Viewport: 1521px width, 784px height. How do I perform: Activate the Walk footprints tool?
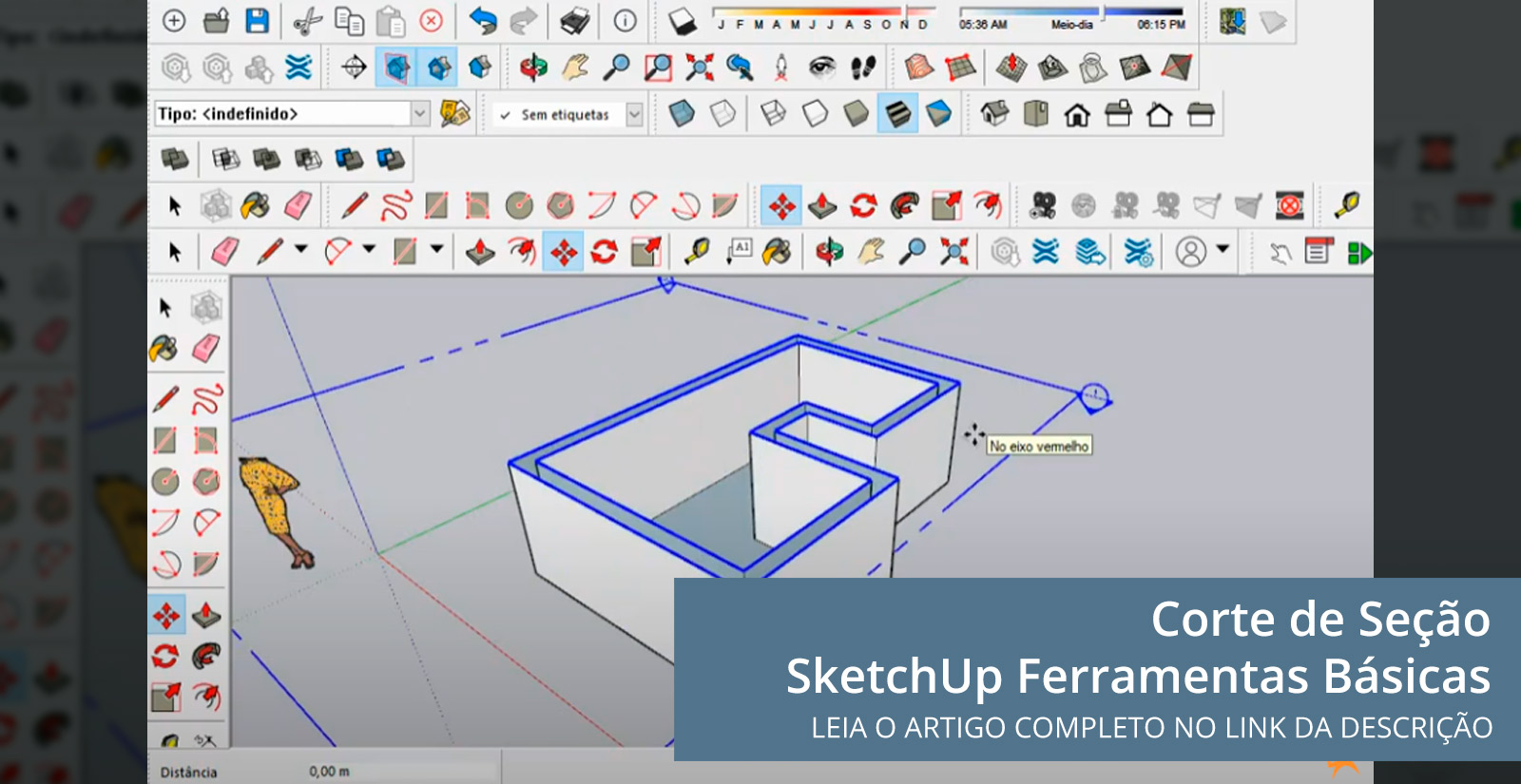click(863, 67)
